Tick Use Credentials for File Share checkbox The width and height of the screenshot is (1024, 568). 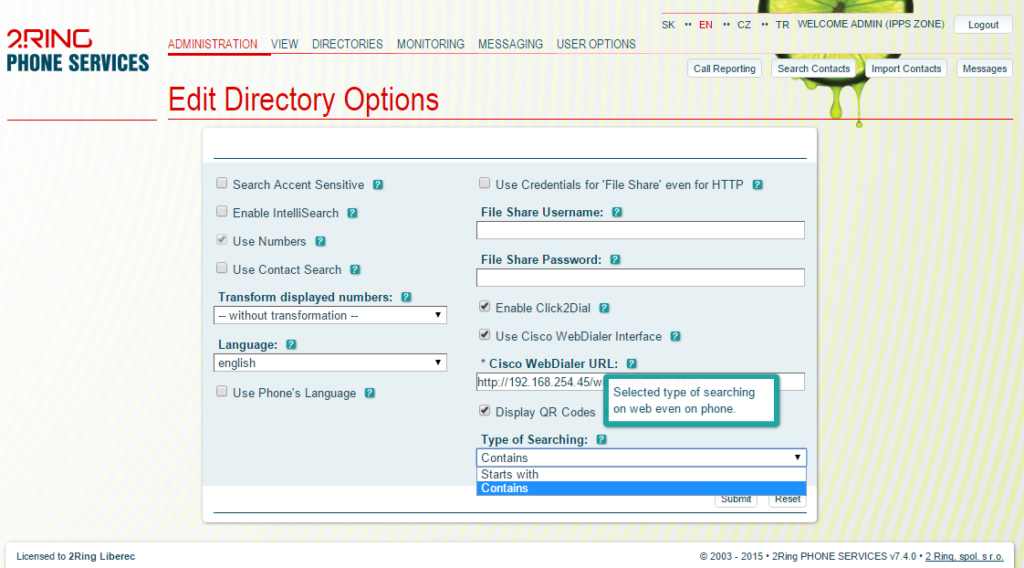(485, 183)
